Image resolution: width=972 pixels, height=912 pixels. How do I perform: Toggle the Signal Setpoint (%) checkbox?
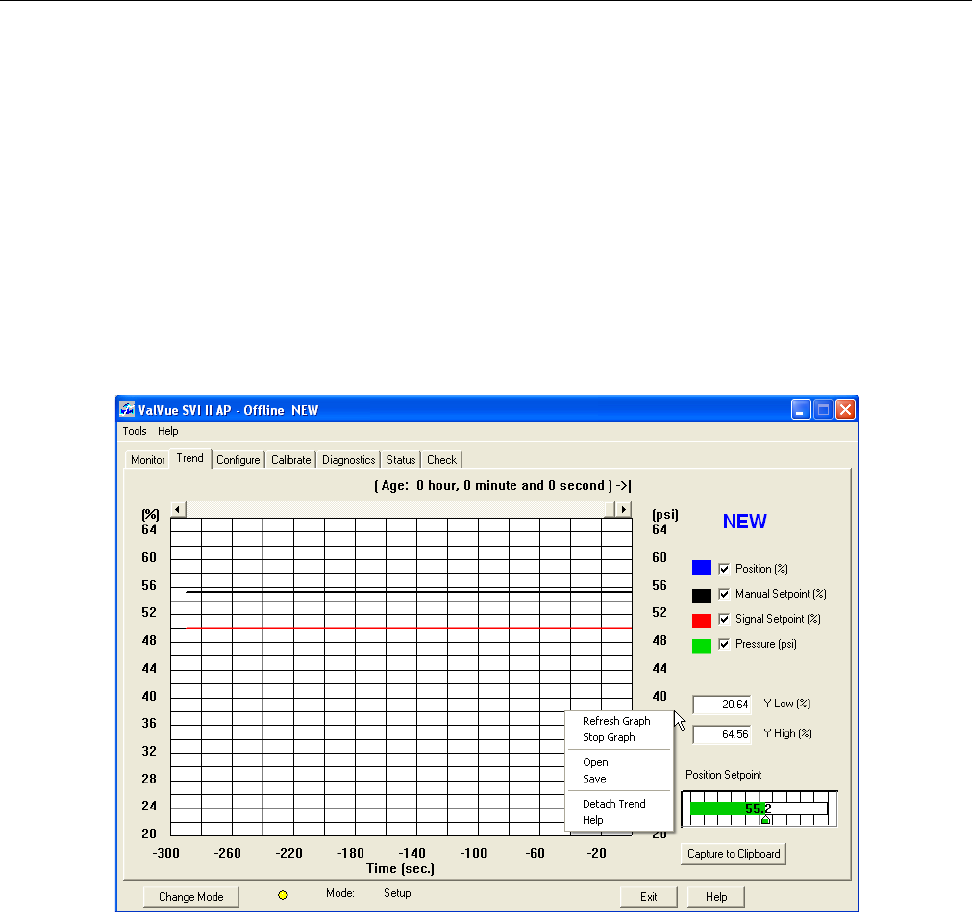pyautogui.click(x=724, y=619)
